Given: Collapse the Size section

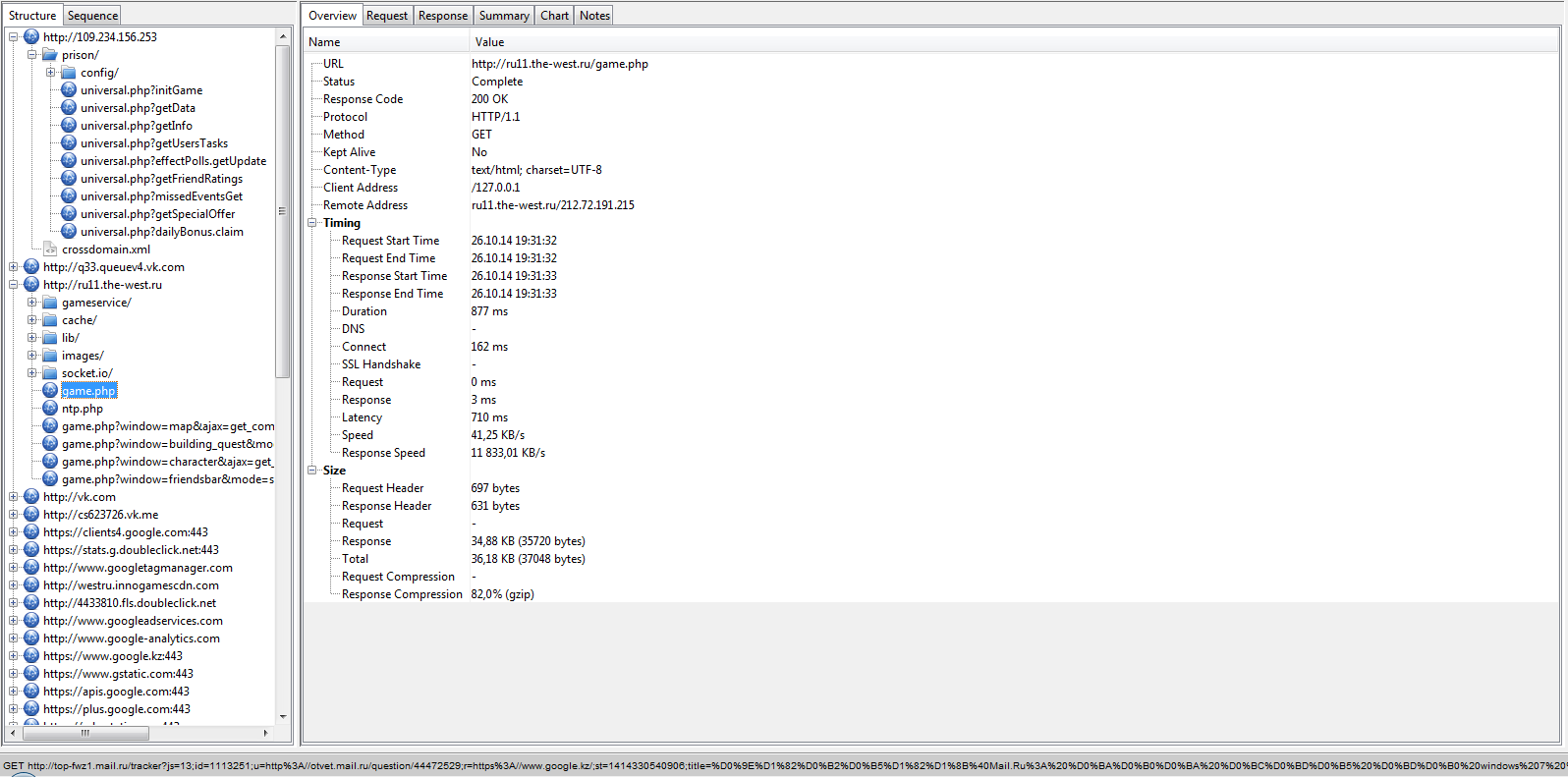Looking at the screenshot, I should pos(312,471).
